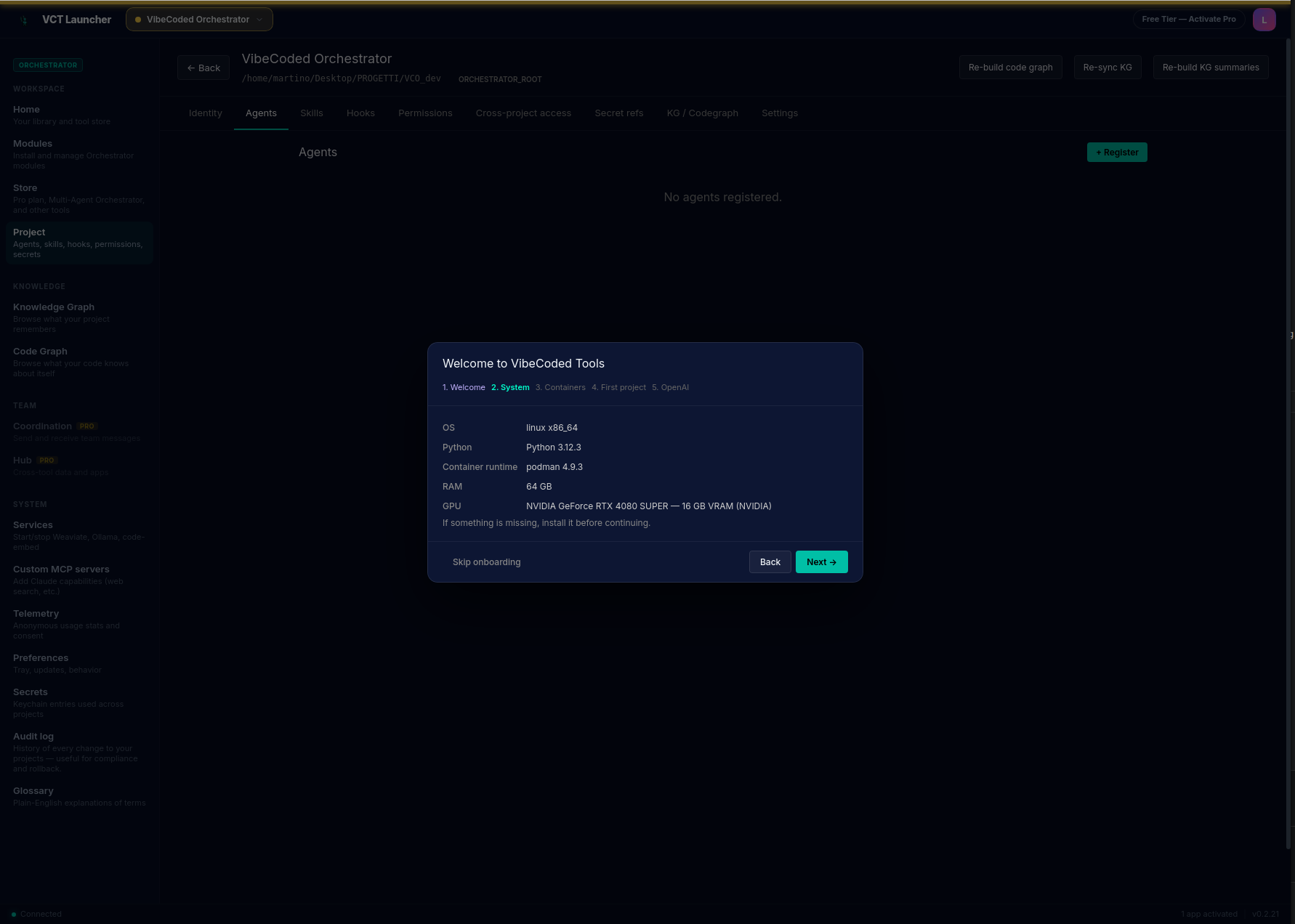Open Modules in the sidebar
The height and width of the screenshot is (924, 1295).
tap(79, 154)
